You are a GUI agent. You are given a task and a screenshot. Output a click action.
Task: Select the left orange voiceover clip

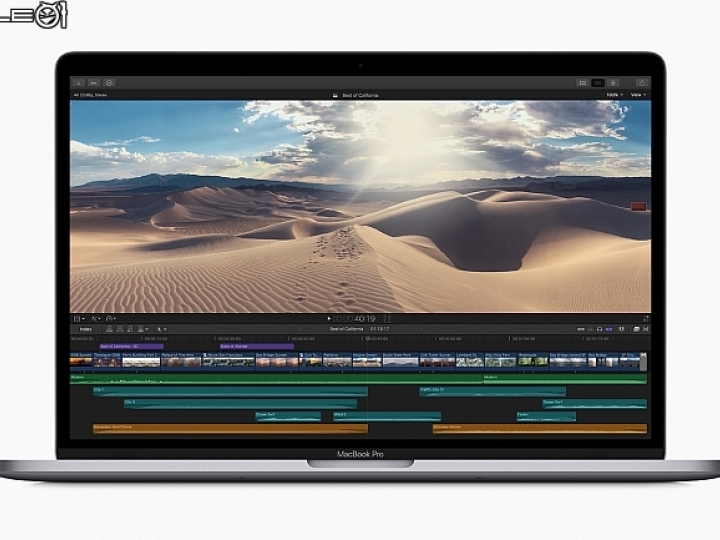tap(230, 428)
